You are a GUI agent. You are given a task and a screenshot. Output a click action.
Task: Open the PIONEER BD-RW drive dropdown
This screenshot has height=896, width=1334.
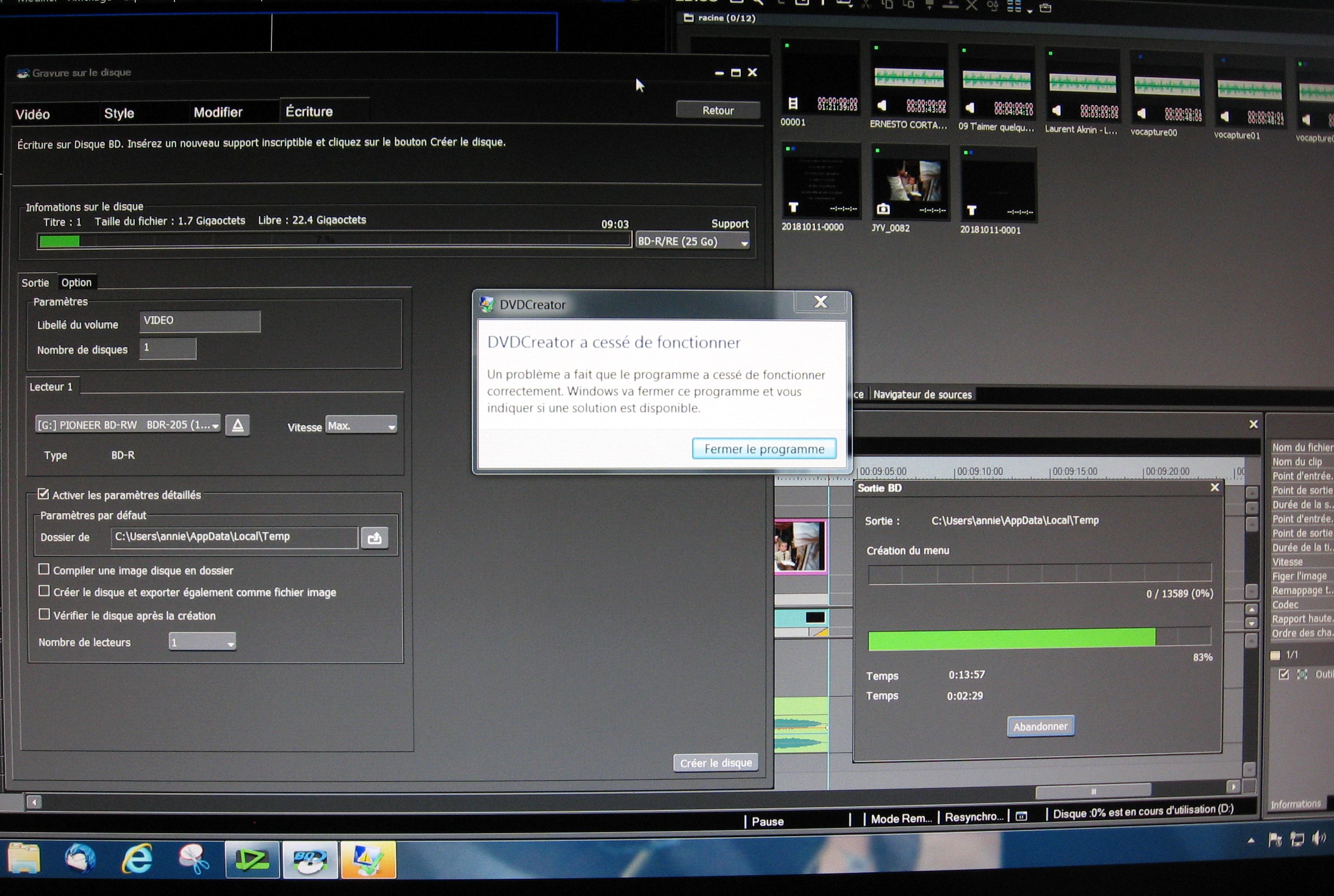127,425
